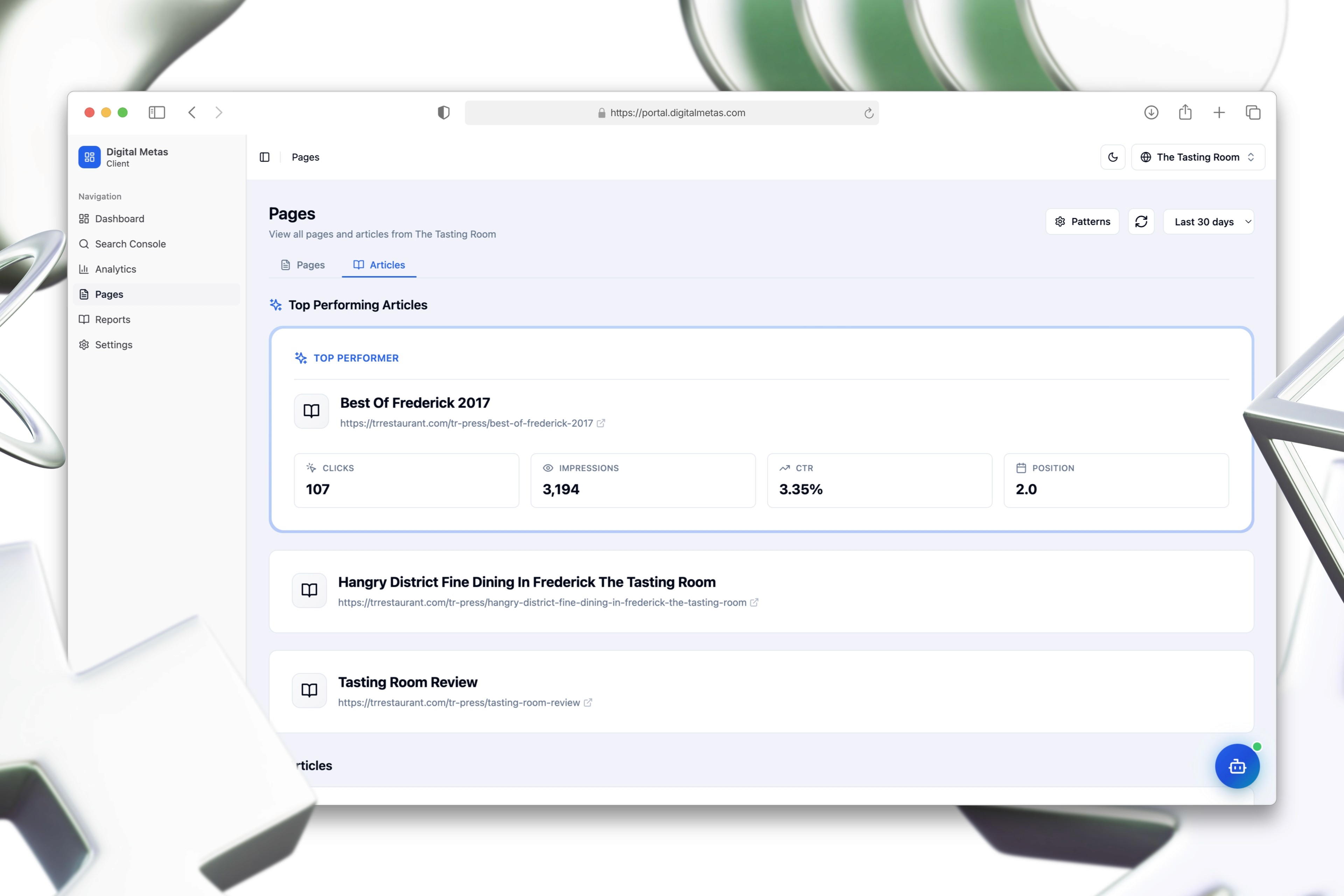Switch to the Pages tab
1344x896 pixels.
[303, 265]
